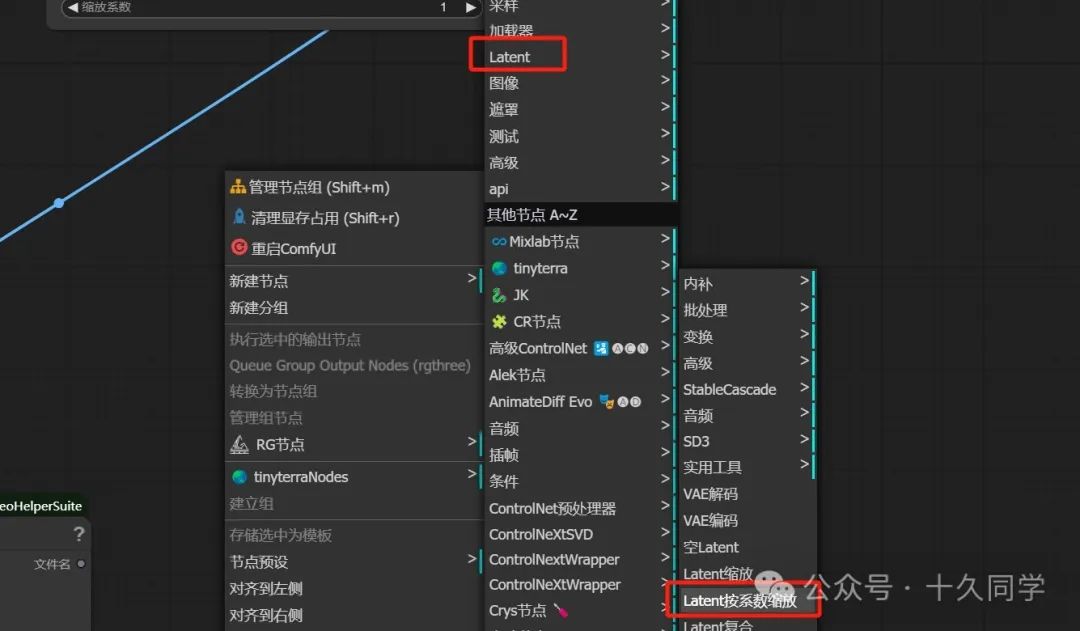Click the Mixlab infinity icon

(x=499, y=242)
